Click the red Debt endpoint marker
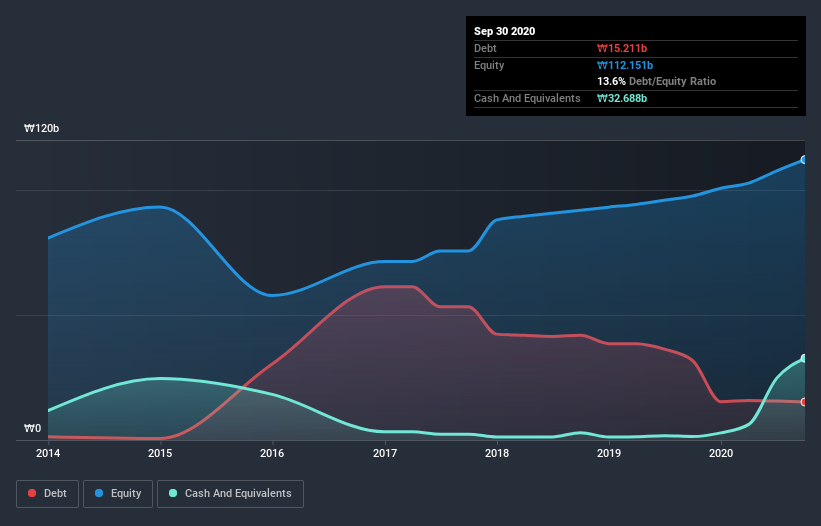 [x=804, y=402]
